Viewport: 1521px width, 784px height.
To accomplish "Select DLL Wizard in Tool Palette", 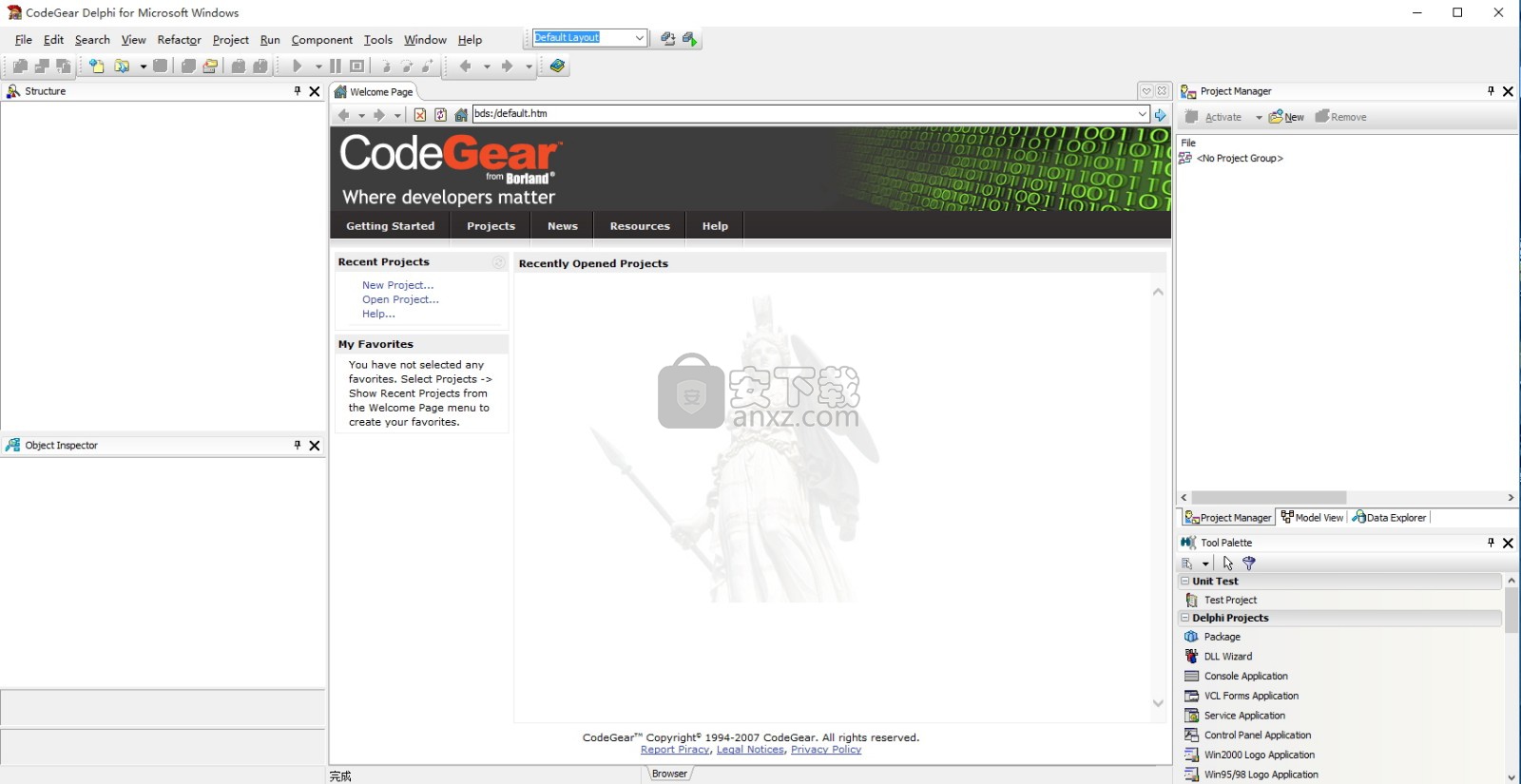I will click(1227, 657).
